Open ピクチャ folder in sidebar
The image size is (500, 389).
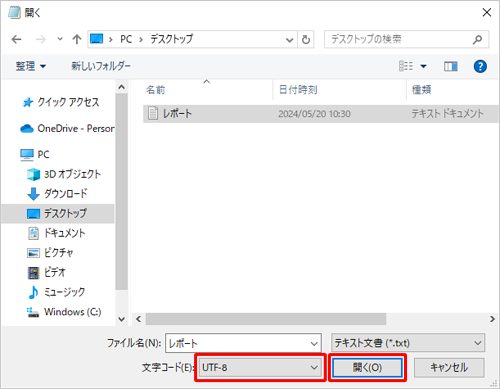[x=50, y=253]
